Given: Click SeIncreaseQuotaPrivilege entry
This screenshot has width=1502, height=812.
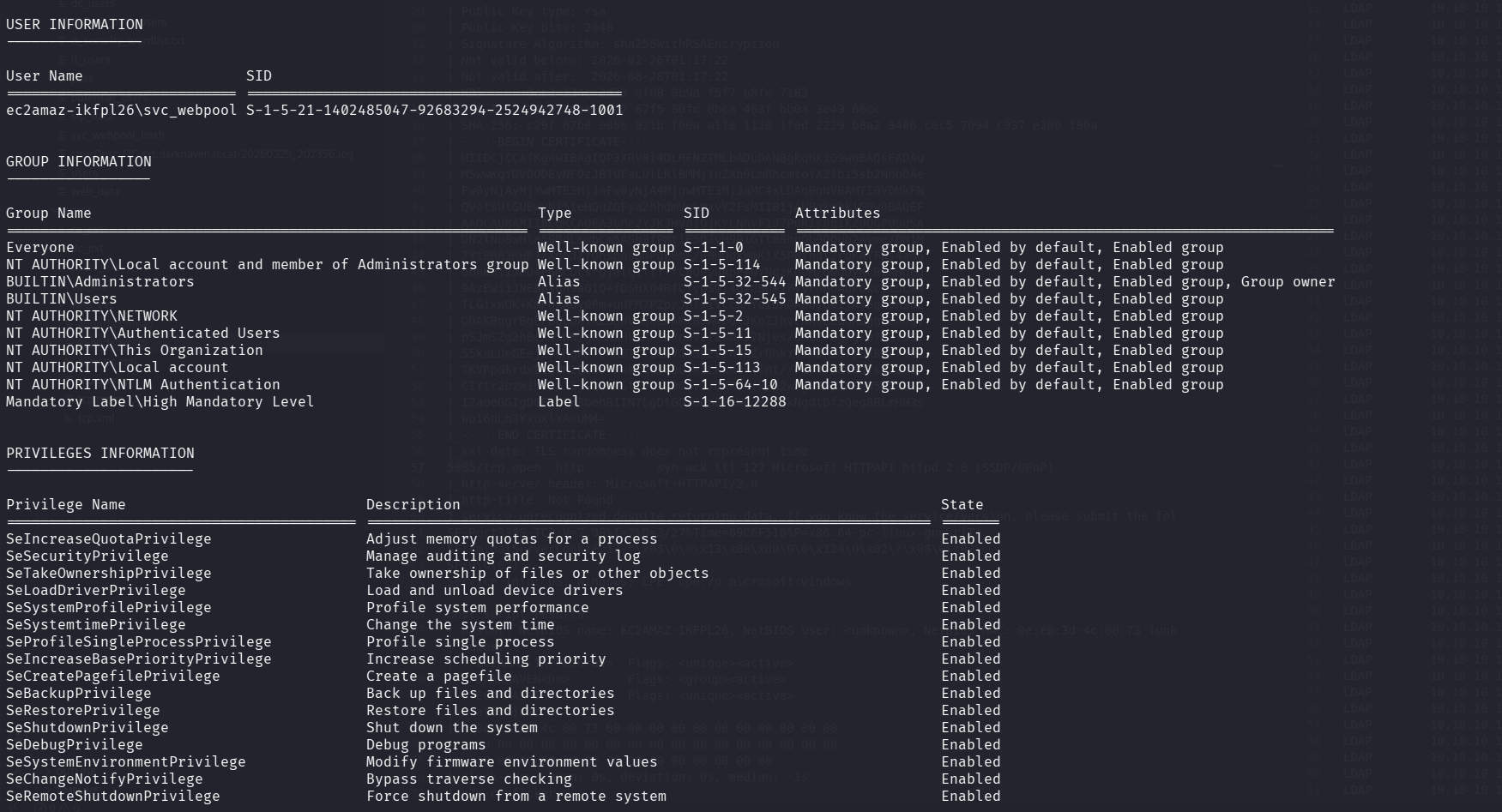Looking at the screenshot, I should pos(109,538).
